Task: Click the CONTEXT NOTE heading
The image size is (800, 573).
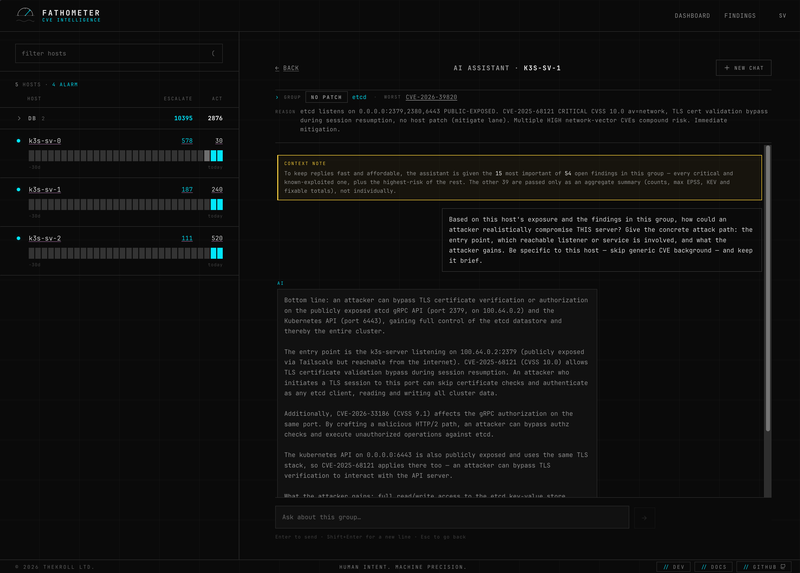Action: [305, 163]
